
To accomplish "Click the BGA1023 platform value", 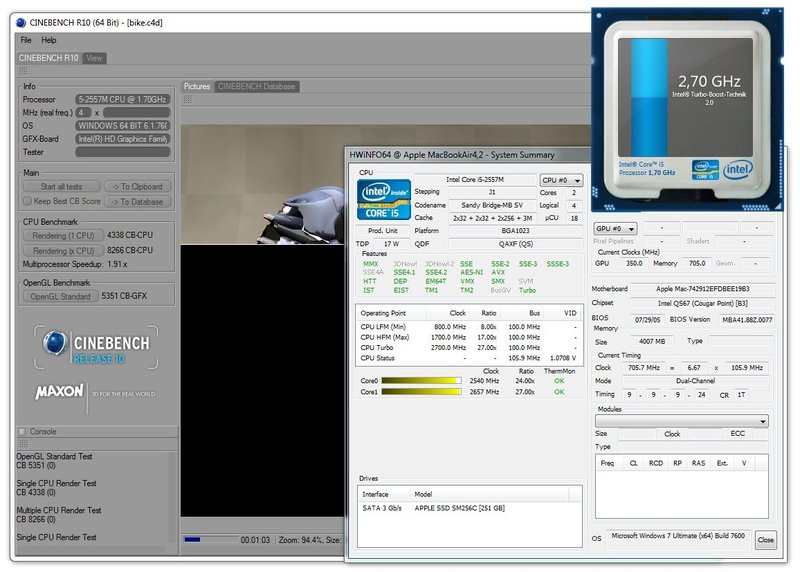I will [515, 231].
